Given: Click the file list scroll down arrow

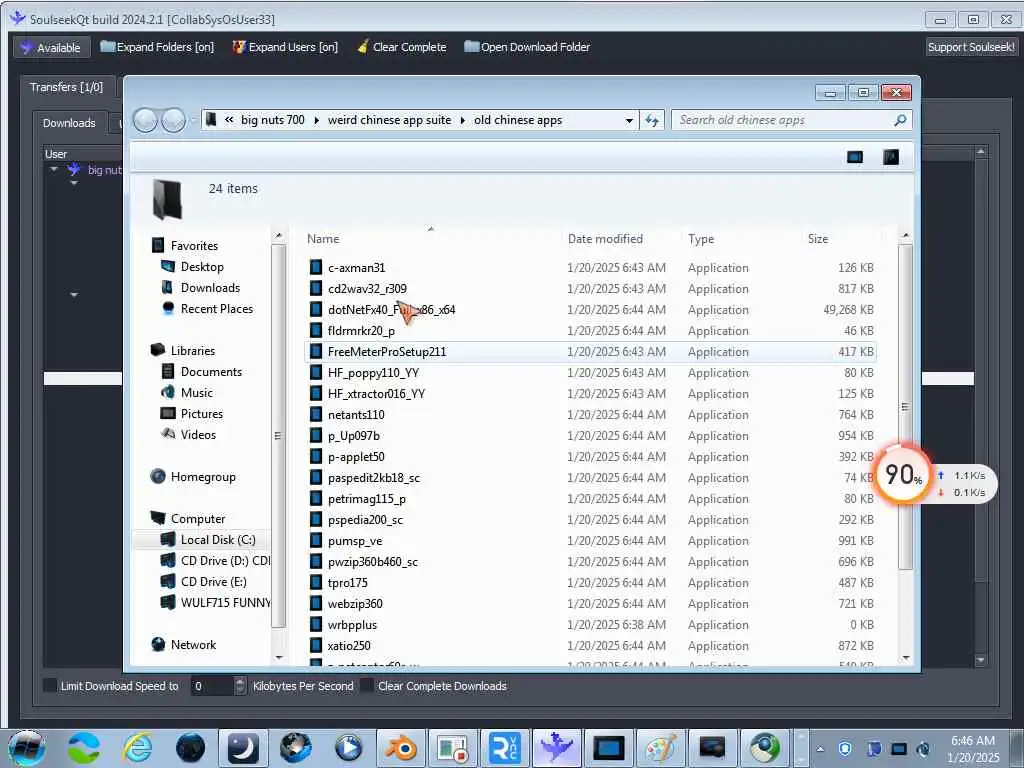Looking at the screenshot, I should [905, 658].
